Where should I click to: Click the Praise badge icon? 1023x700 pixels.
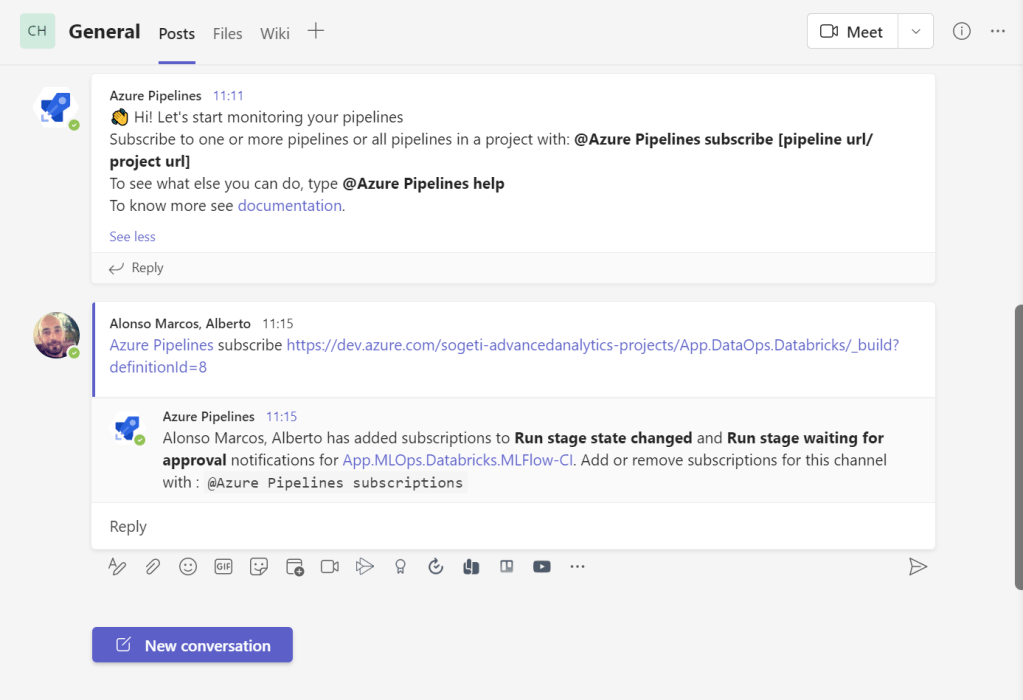[400, 567]
